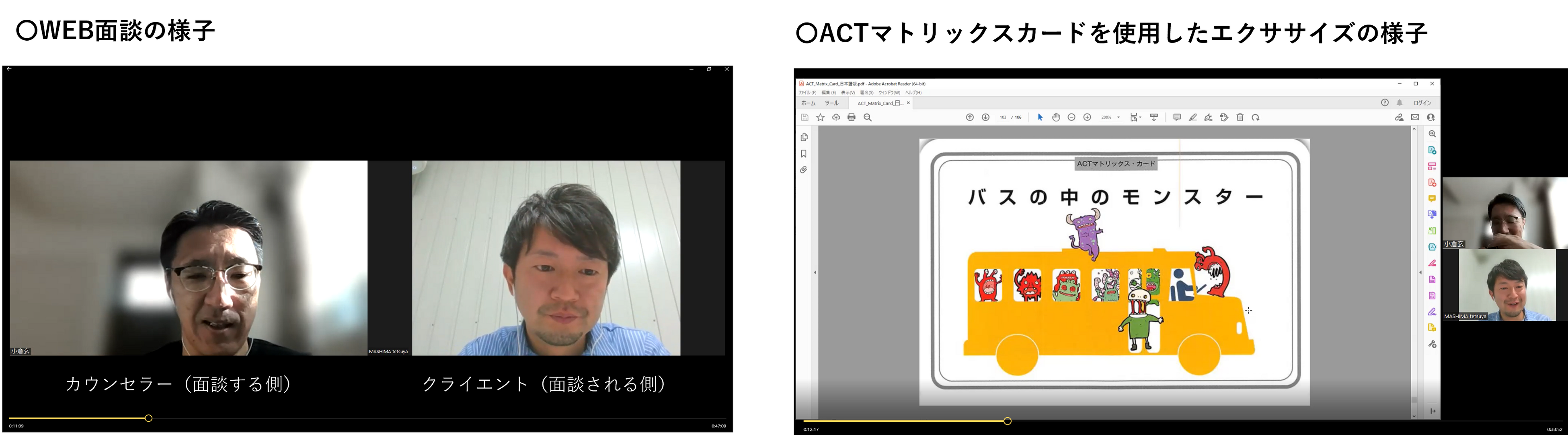The image size is (1568, 435).
Task: Open the 表示(V) menu
Action: pos(847,93)
